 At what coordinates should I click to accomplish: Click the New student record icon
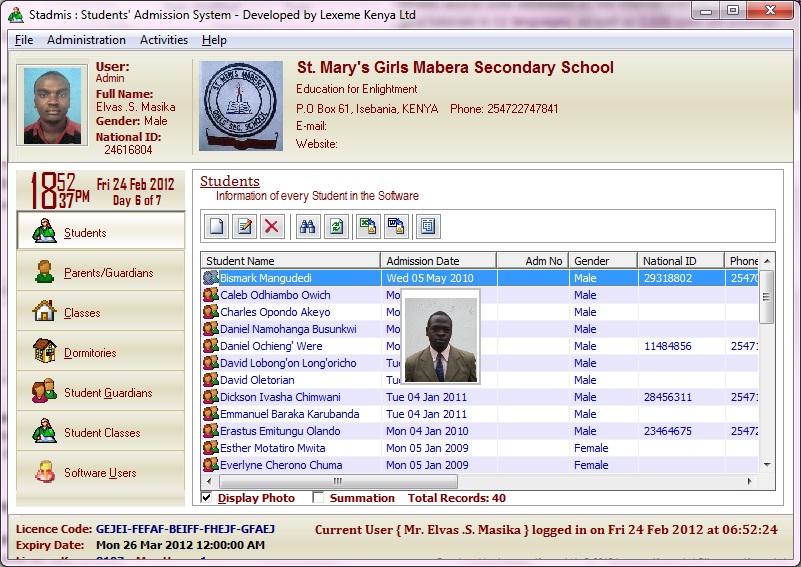[x=216, y=227]
